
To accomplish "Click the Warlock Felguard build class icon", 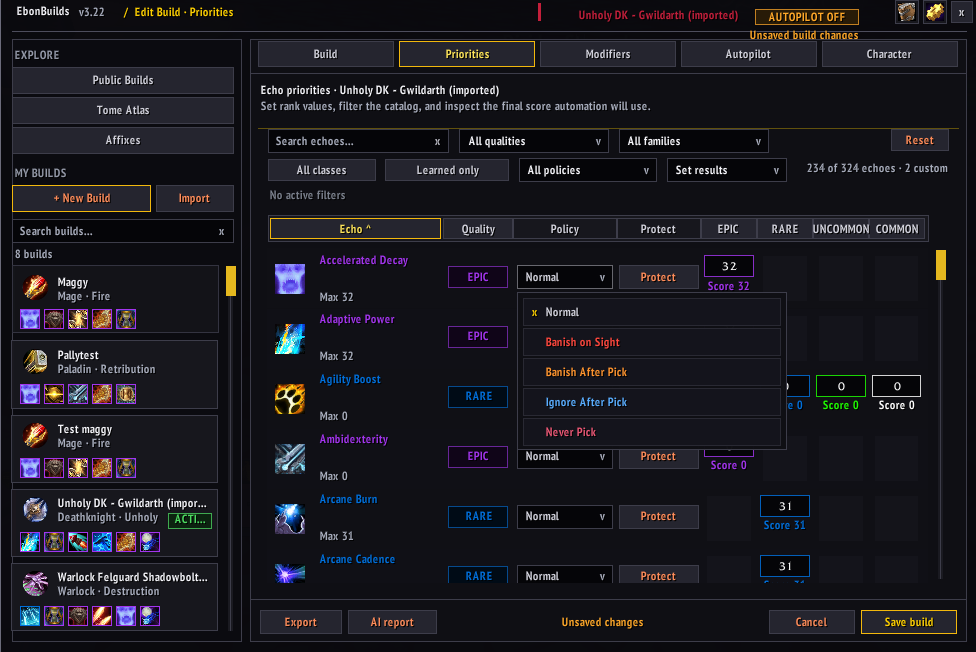I will [35, 583].
